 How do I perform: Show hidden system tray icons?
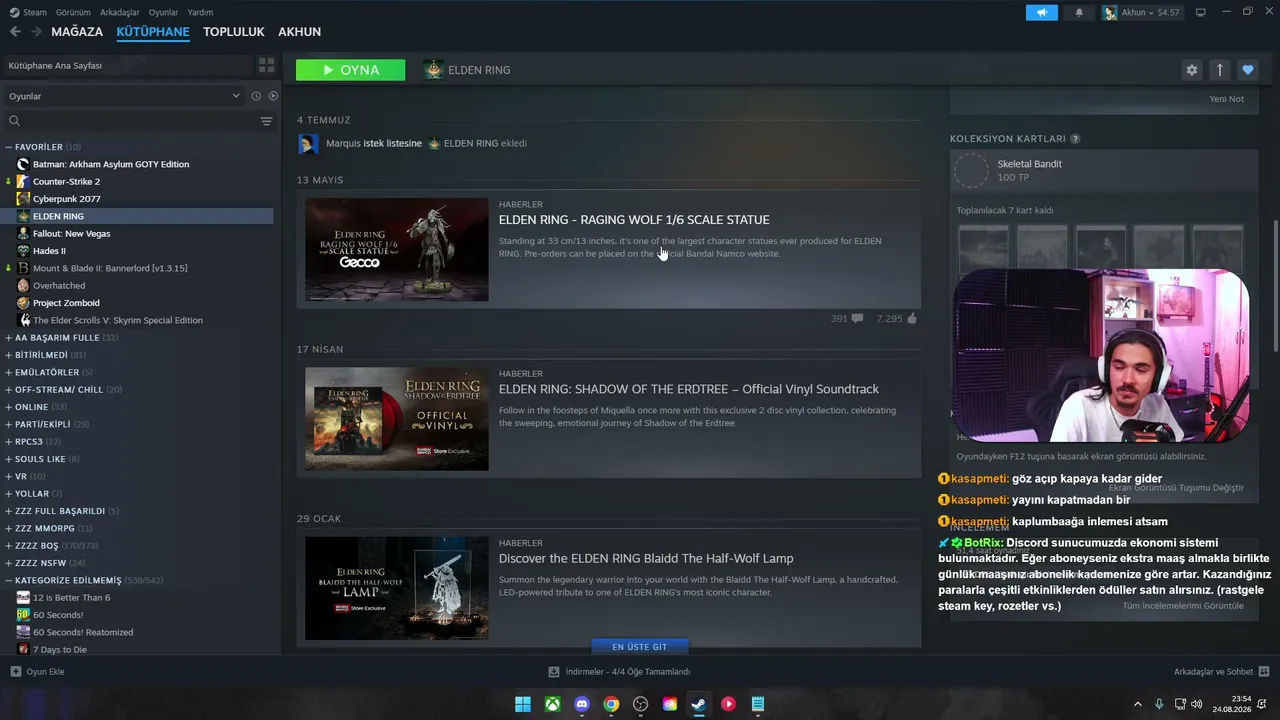click(x=1137, y=704)
